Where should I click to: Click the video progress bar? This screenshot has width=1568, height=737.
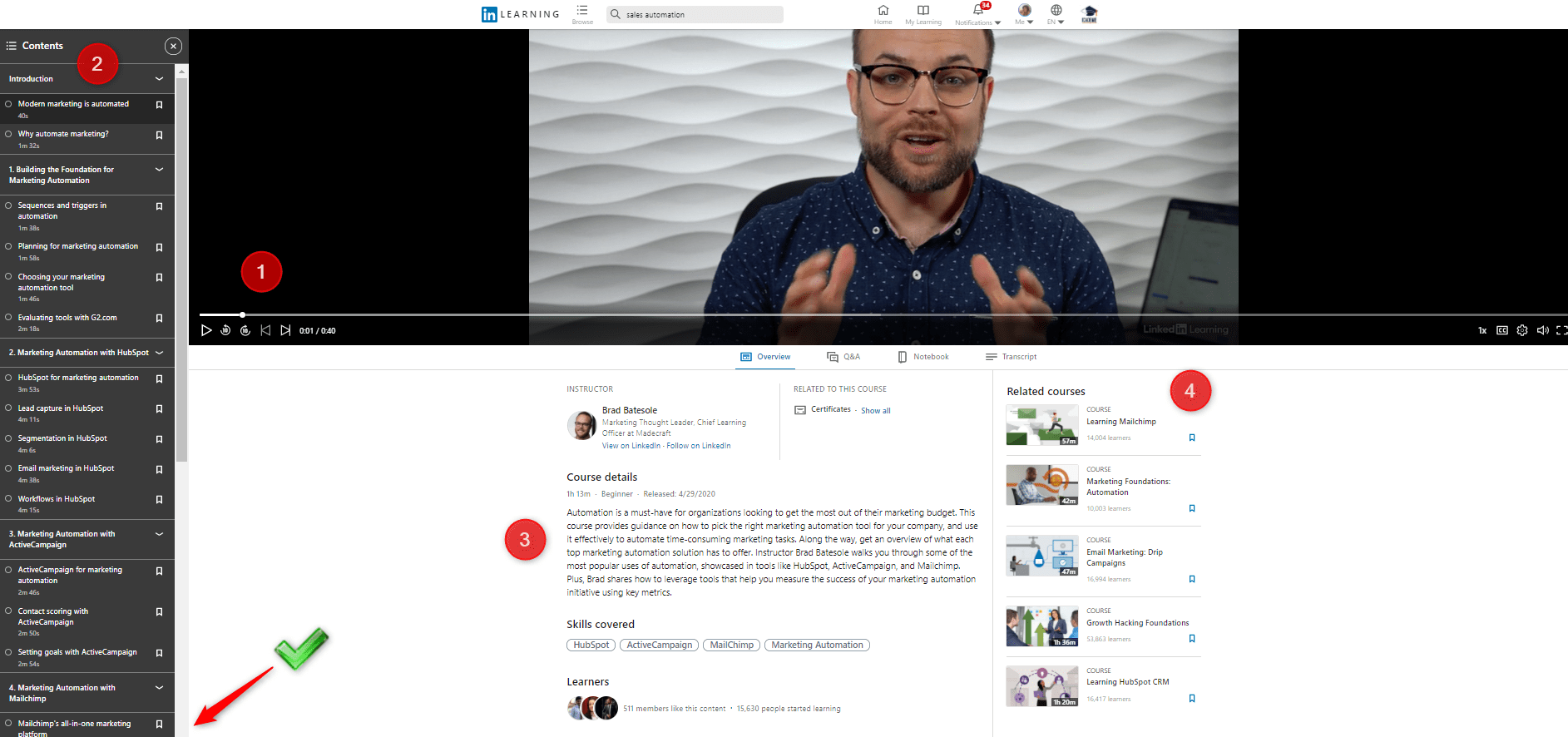[x=883, y=314]
